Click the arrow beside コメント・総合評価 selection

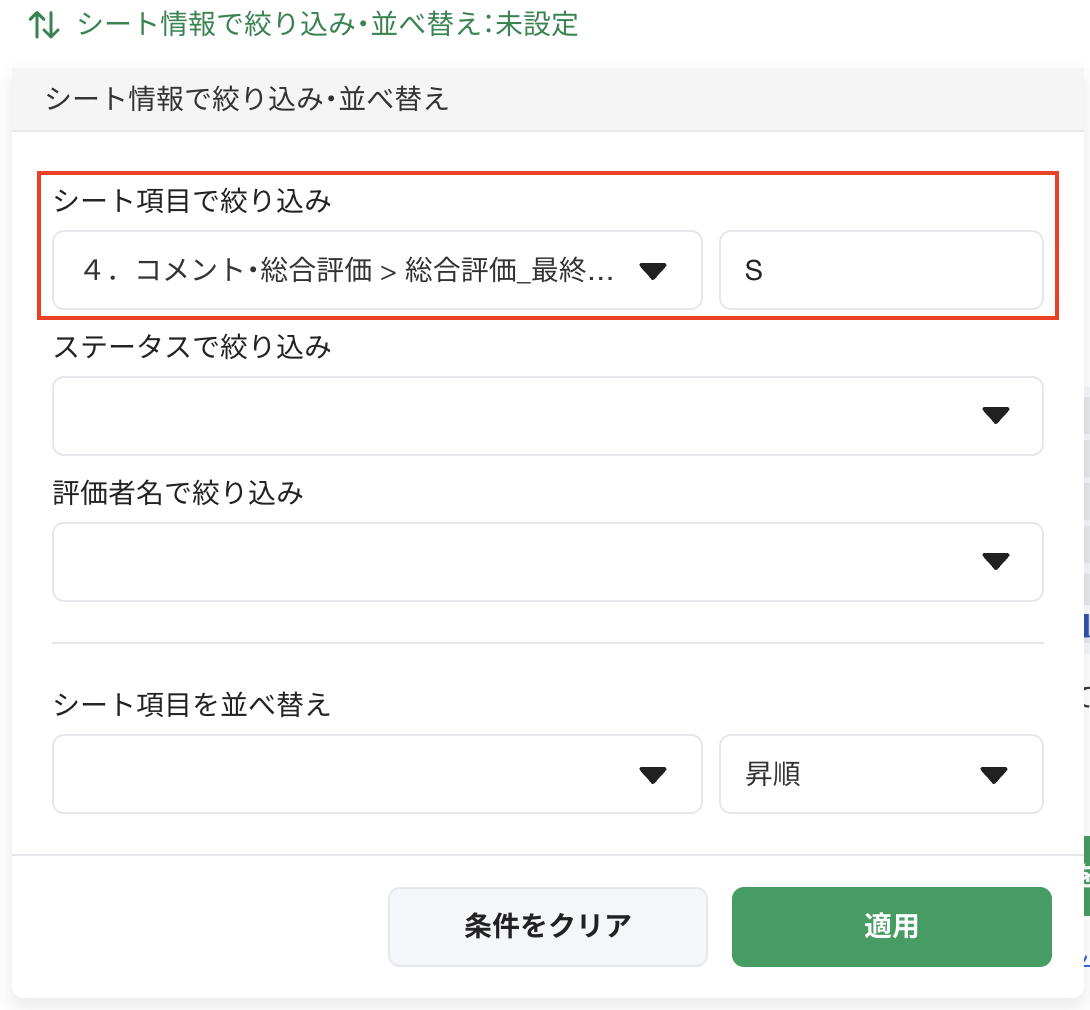point(652,270)
